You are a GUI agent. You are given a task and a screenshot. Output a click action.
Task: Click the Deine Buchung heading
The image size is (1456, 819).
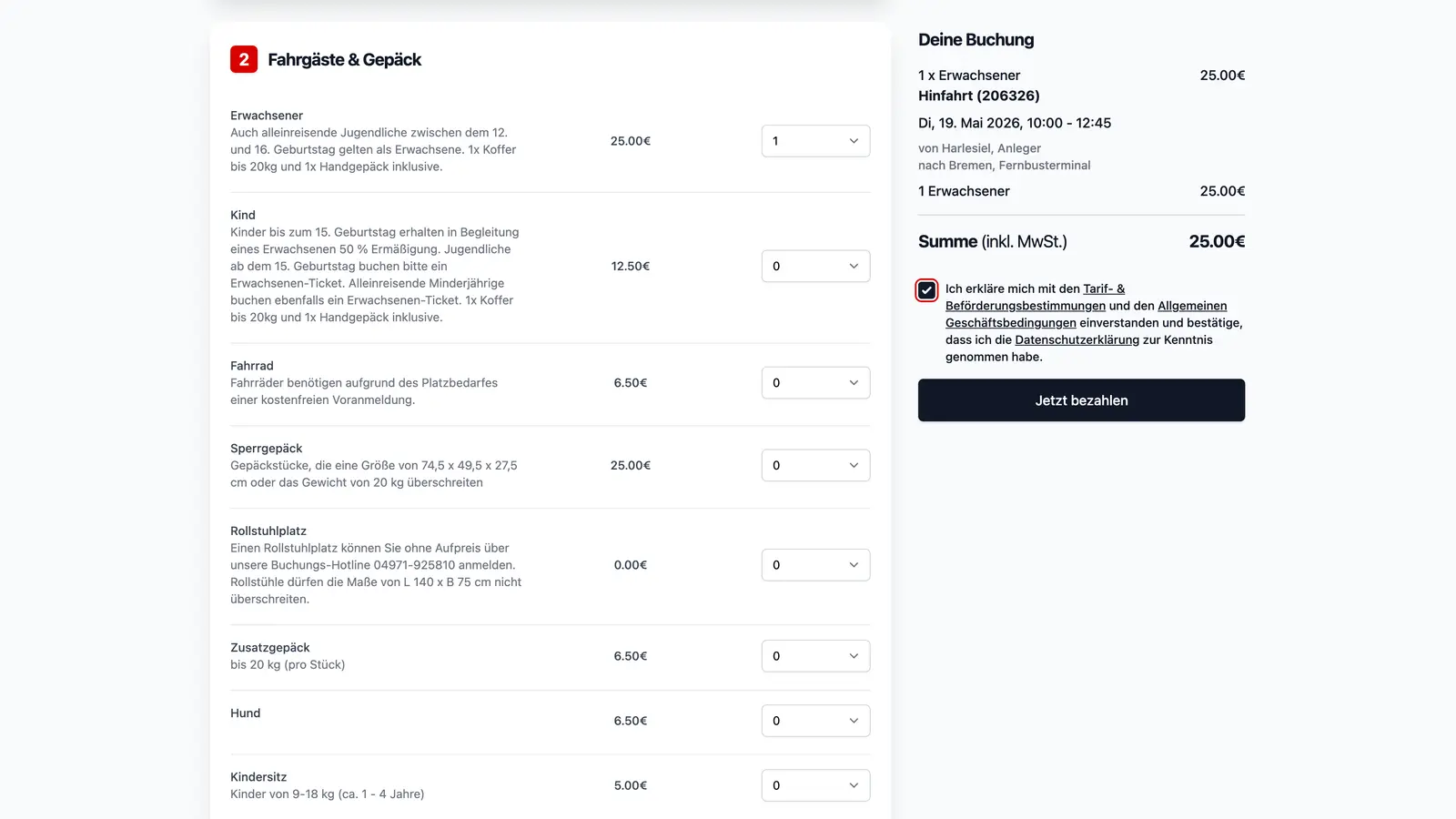pos(976,40)
